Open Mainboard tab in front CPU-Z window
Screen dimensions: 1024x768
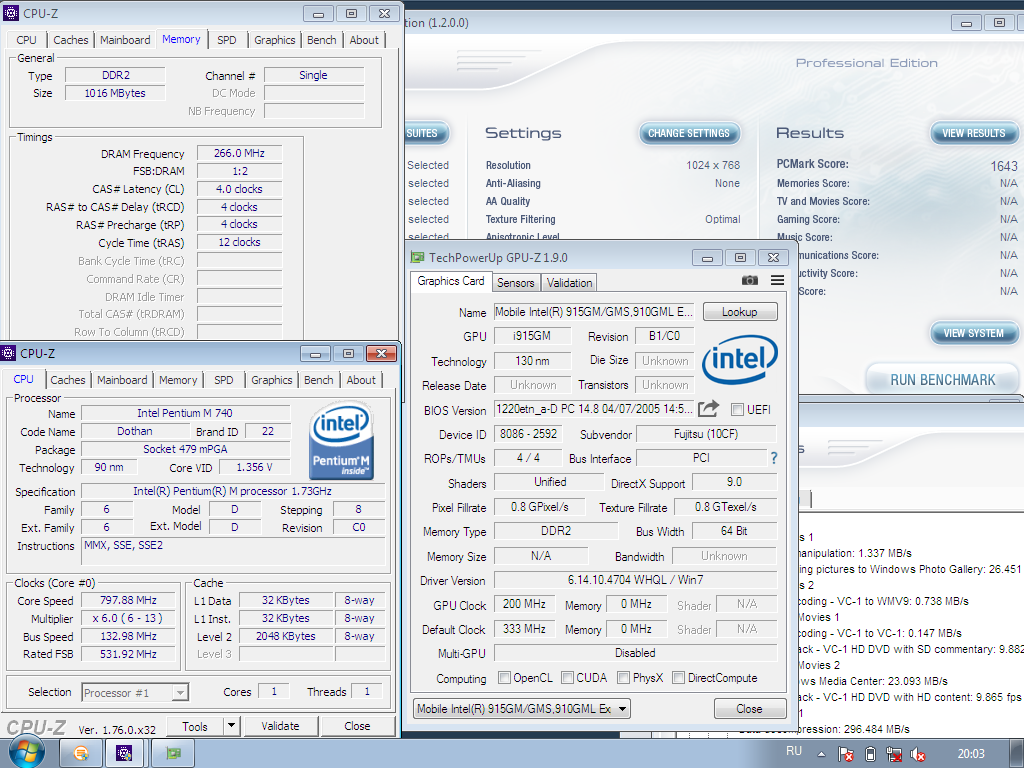[x=122, y=380]
